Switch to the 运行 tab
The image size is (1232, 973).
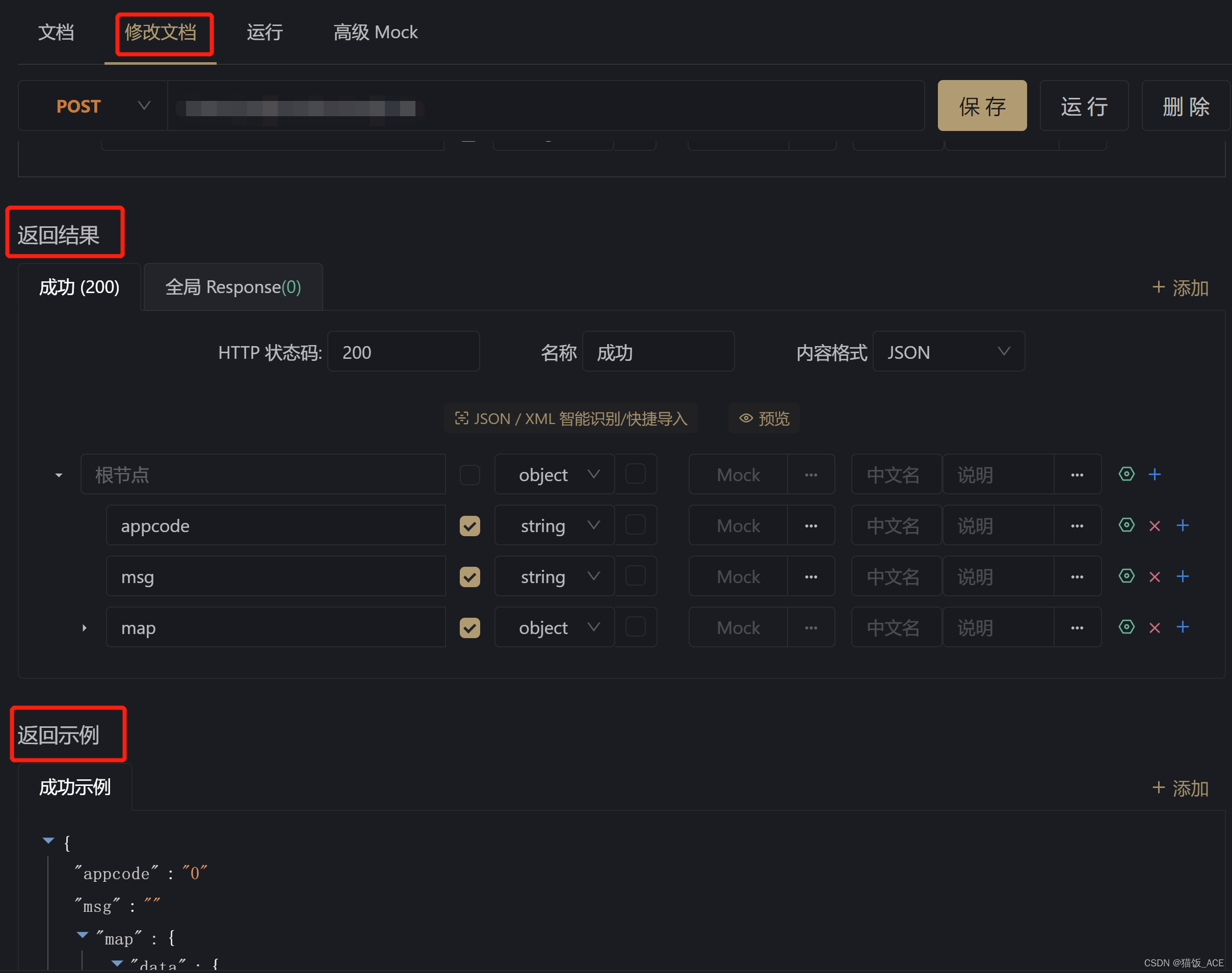264,33
